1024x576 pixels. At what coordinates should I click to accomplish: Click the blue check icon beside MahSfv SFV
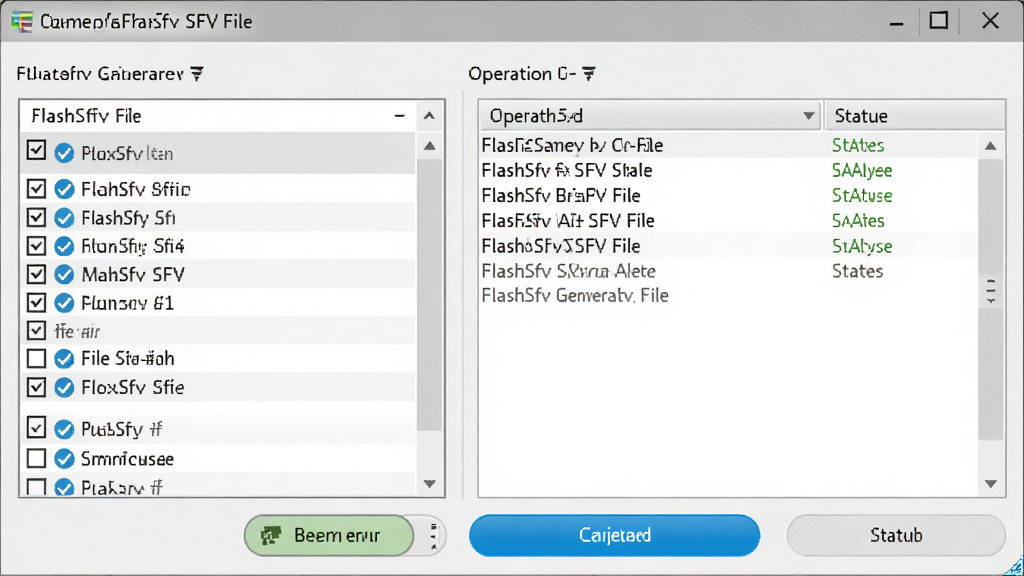(64, 274)
